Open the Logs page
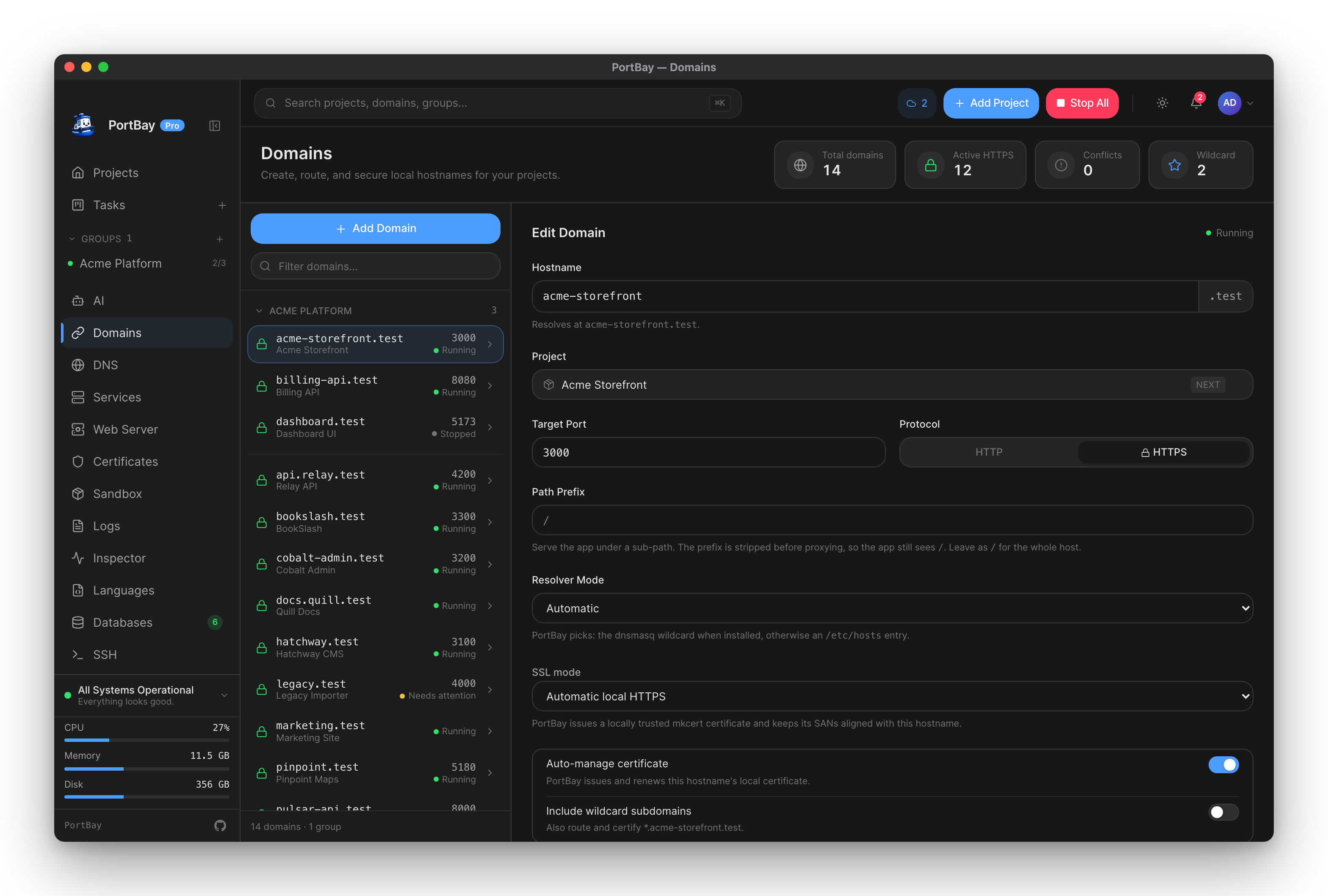Image resolution: width=1328 pixels, height=896 pixels. pos(147,526)
